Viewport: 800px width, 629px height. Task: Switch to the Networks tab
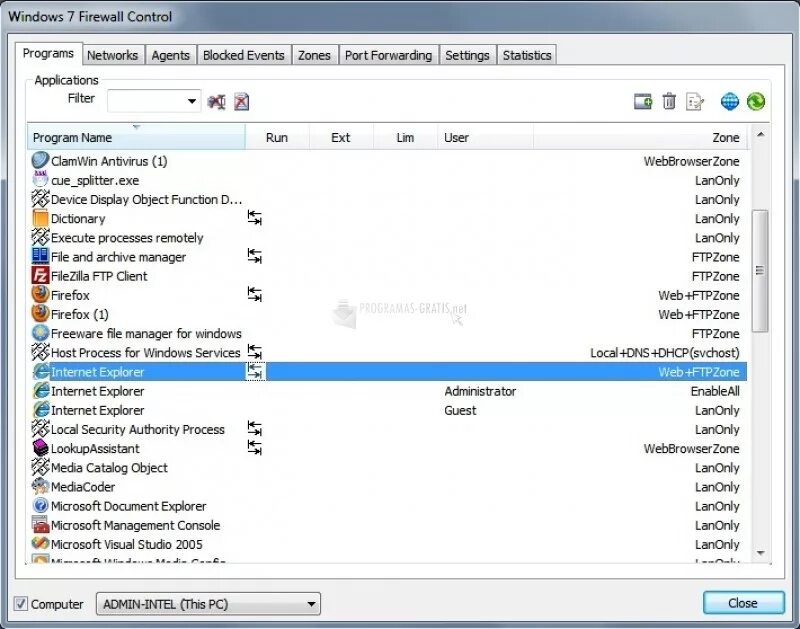click(x=112, y=55)
